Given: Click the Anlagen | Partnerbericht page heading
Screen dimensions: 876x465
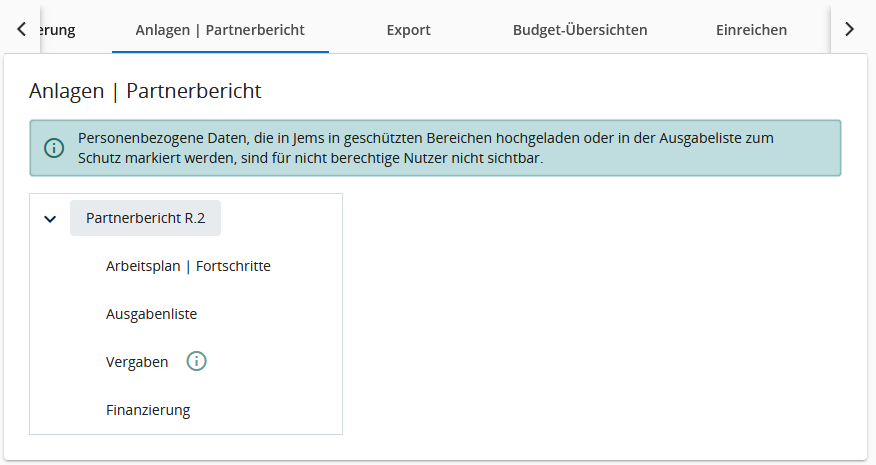Looking at the screenshot, I should tap(145, 91).
